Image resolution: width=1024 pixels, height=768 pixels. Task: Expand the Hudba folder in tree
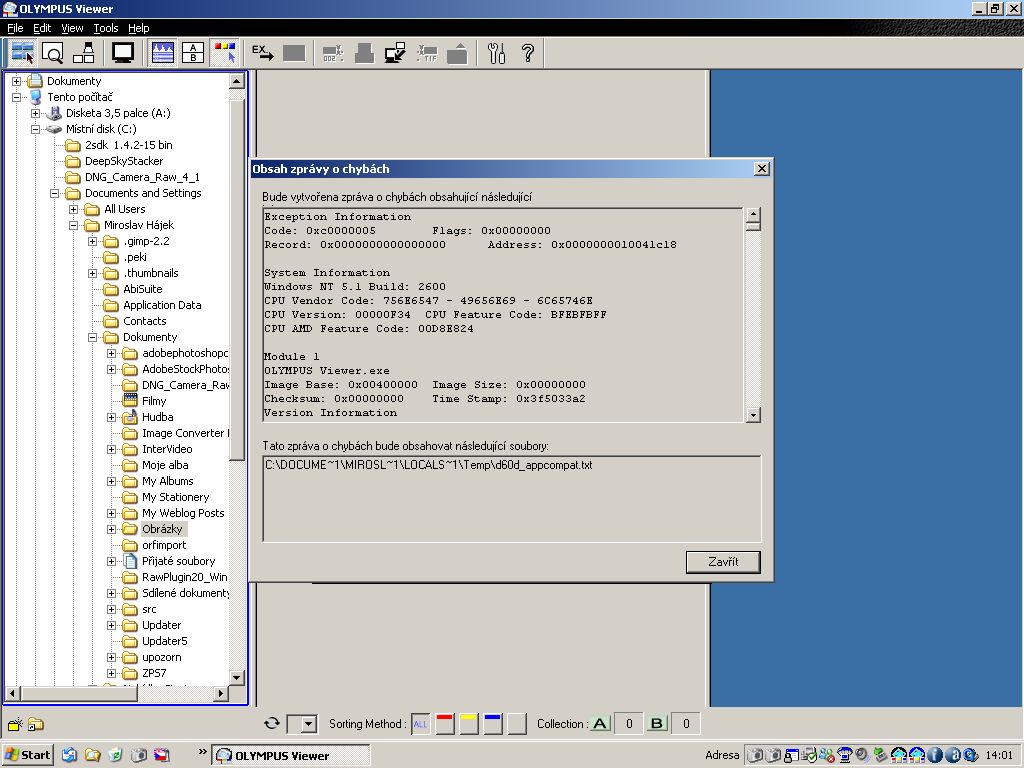[112, 417]
